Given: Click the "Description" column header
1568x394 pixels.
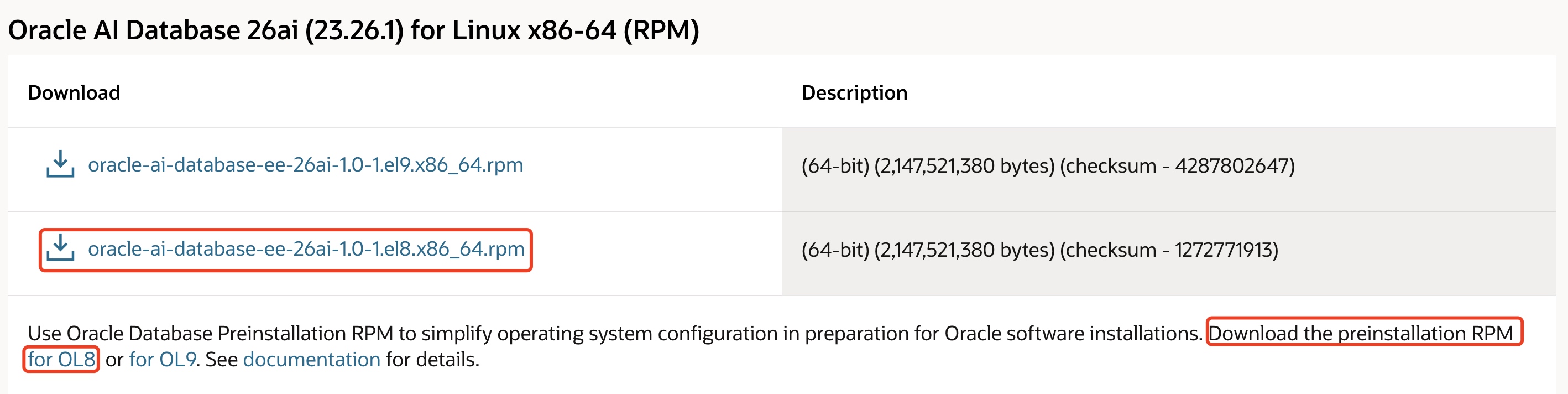Looking at the screenshot, I should click(854, 92).
